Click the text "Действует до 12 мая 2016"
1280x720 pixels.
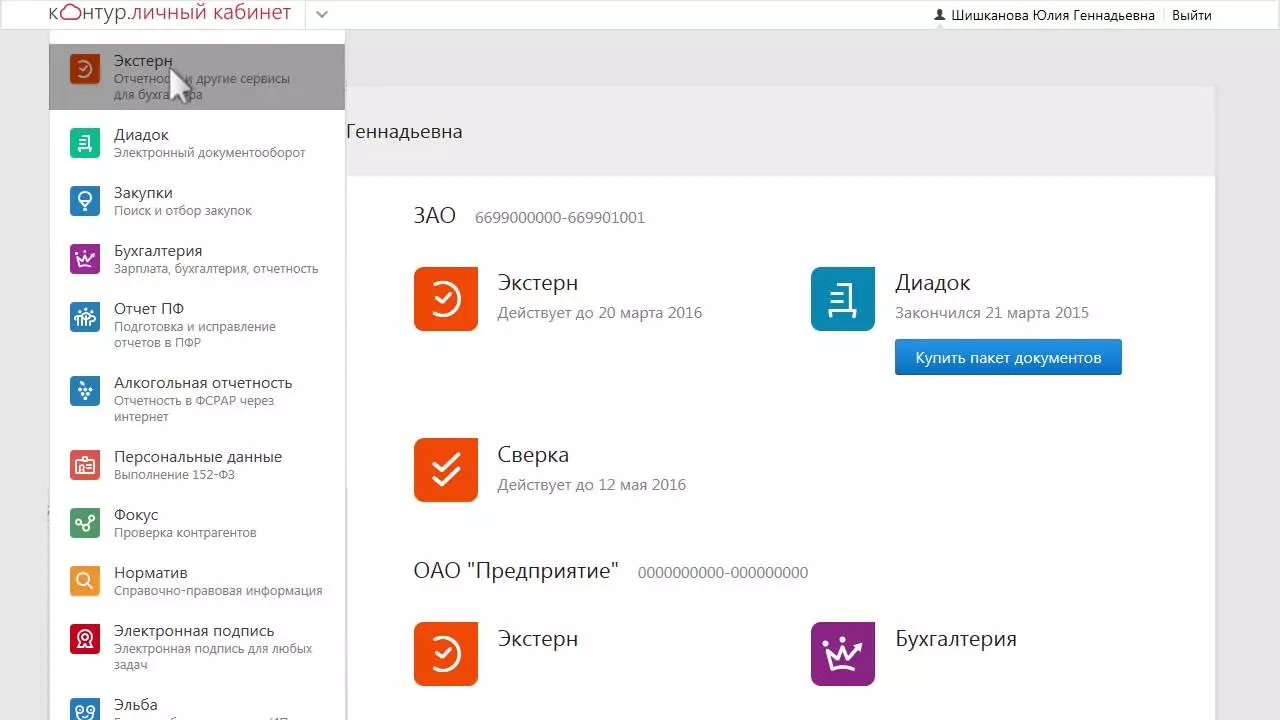pyautogui.click(x=592, y=485)
